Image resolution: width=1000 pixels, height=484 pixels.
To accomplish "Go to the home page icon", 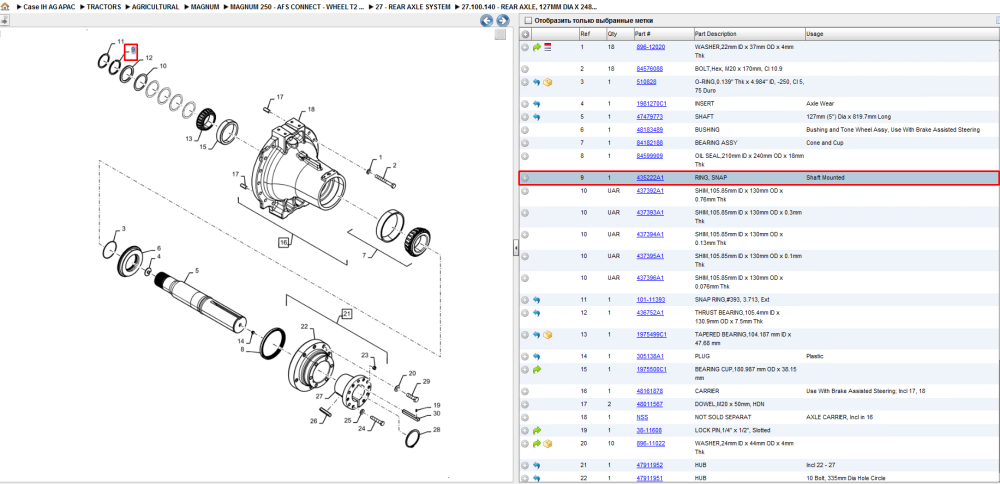I will (x=5, y=6).
